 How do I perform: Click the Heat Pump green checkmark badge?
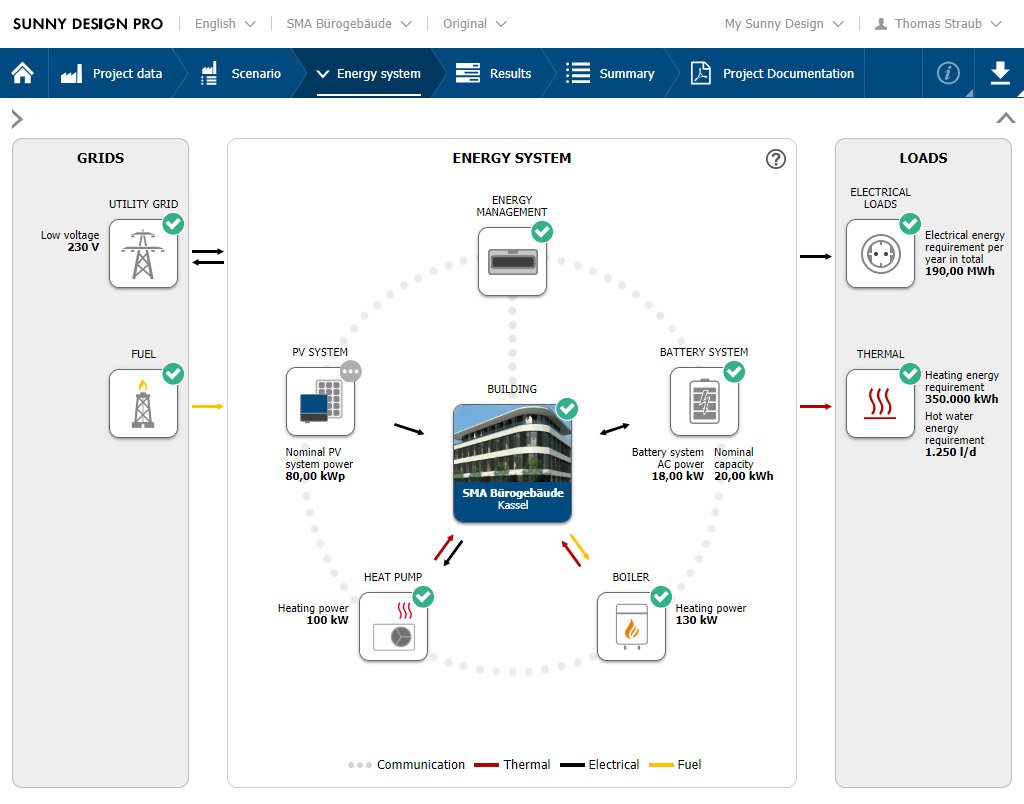point(423,596)
